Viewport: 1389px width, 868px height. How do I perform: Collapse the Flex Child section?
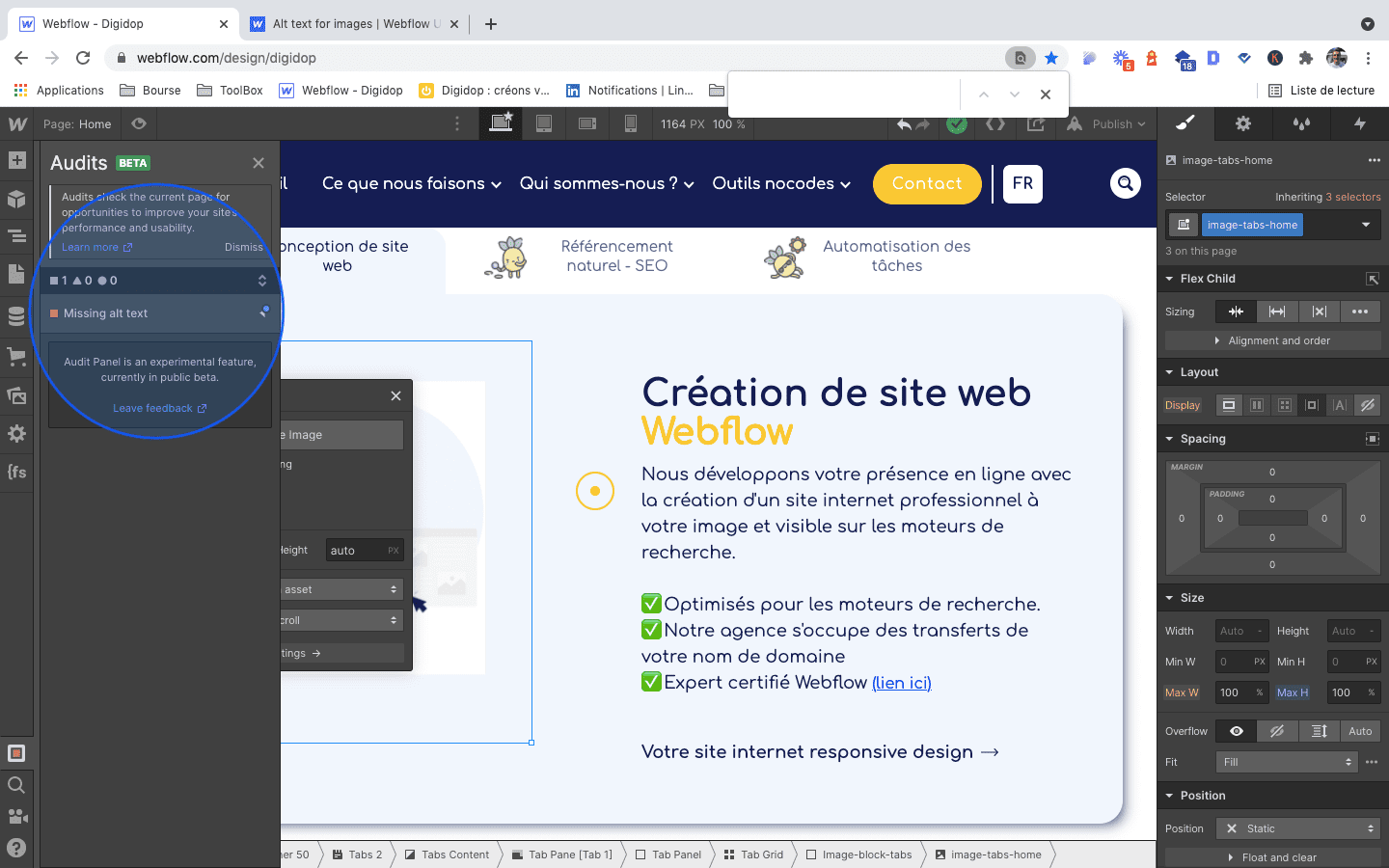(x=1169, y=279)
